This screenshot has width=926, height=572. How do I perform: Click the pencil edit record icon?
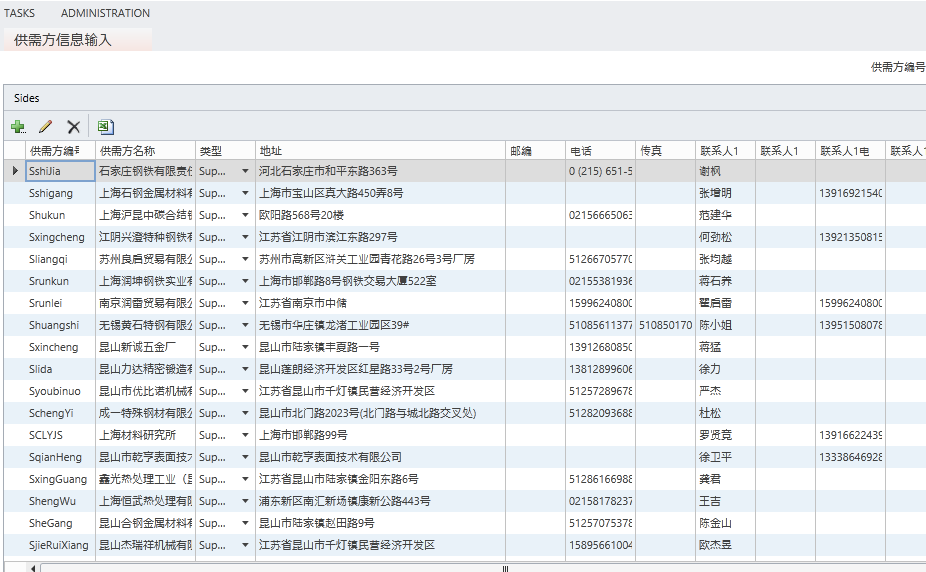pyautogui.click(x=45, y=127)
